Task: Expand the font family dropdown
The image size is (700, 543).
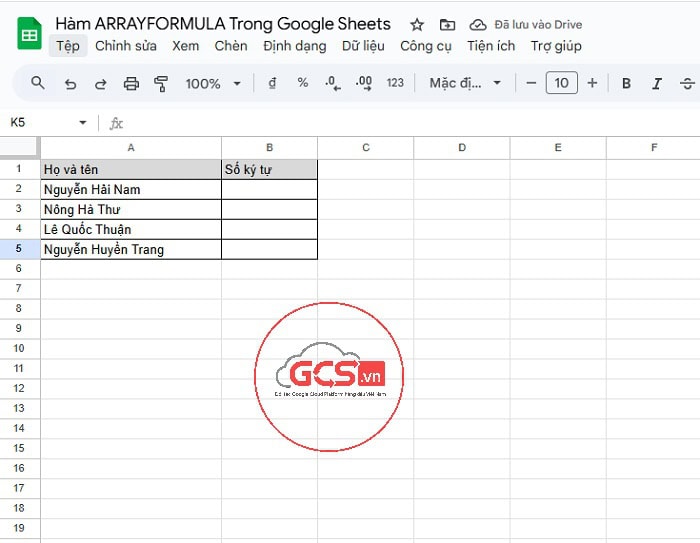Action: pyautogui.click(x=465, y=83)
